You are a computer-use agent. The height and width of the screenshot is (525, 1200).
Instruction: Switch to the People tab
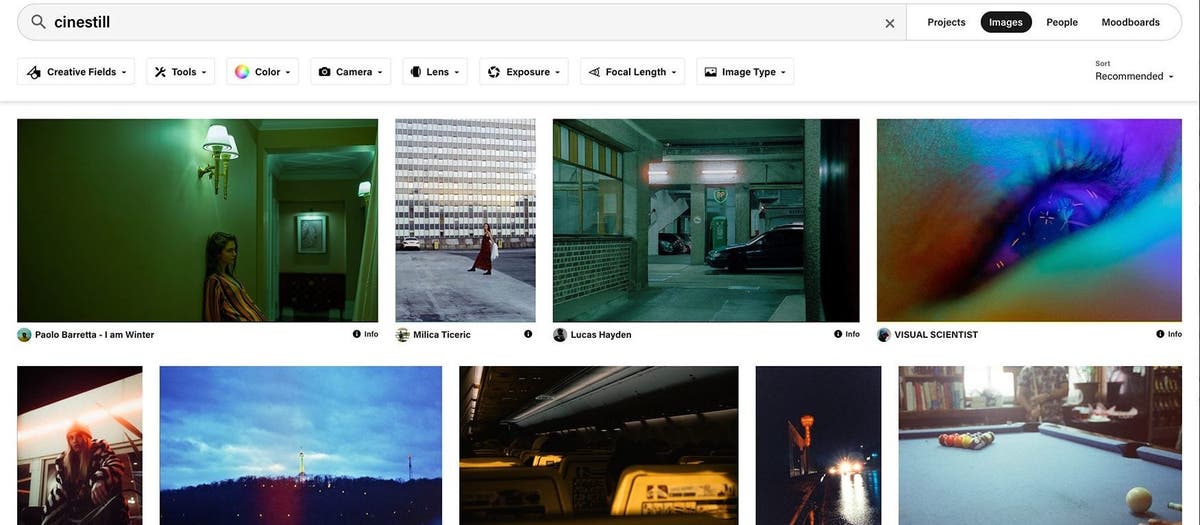(x=1062, y=22)
